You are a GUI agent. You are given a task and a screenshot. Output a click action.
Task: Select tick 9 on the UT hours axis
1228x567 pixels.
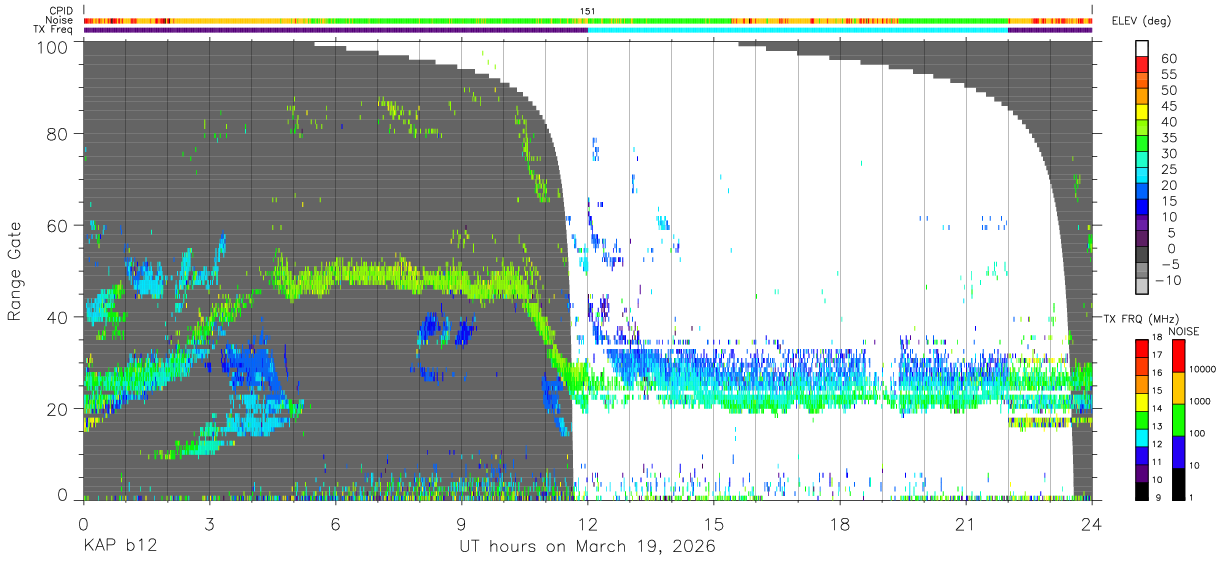pos(461,525)
